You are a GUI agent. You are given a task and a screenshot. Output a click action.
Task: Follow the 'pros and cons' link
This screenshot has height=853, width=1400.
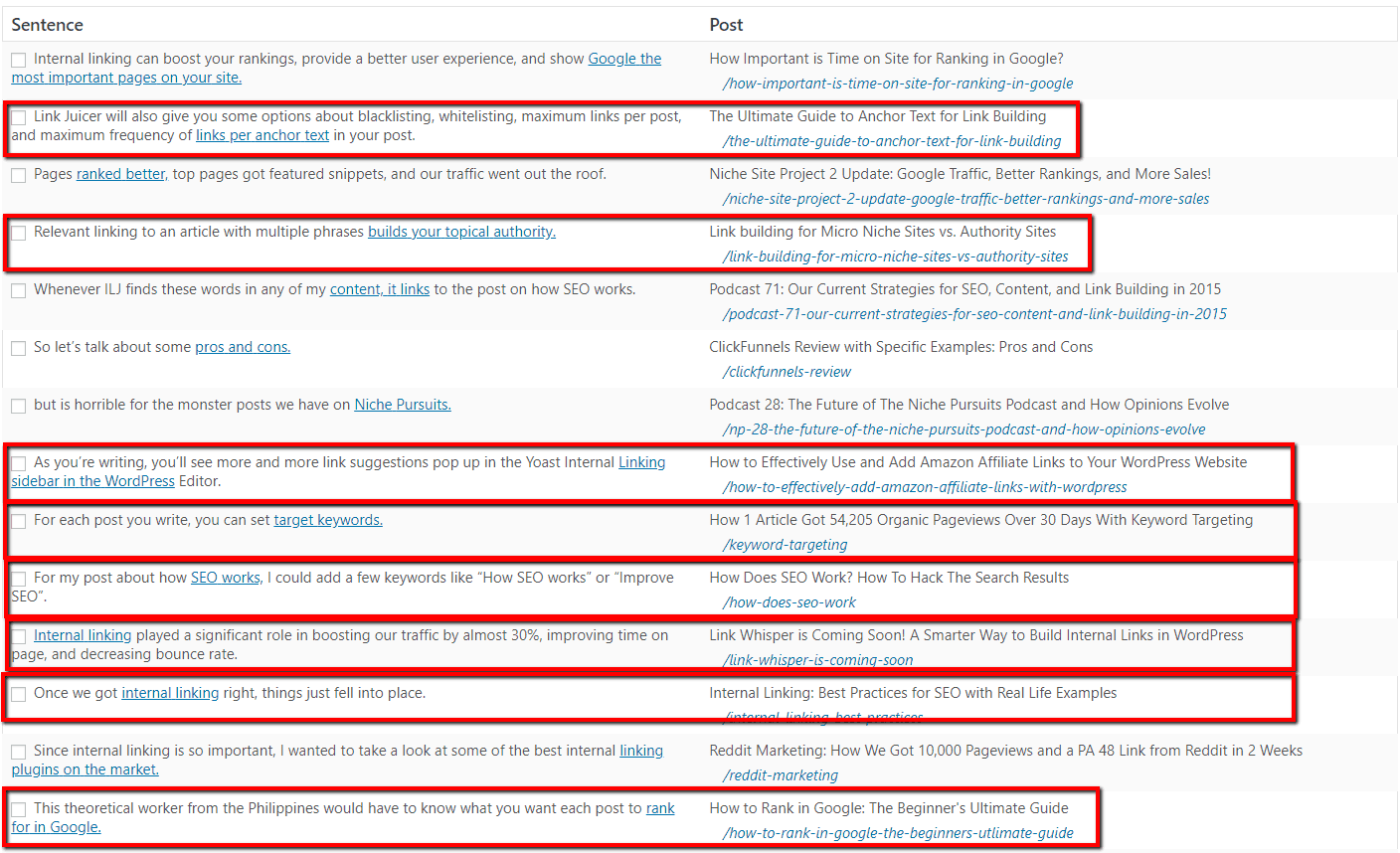[x=243, y=347]
